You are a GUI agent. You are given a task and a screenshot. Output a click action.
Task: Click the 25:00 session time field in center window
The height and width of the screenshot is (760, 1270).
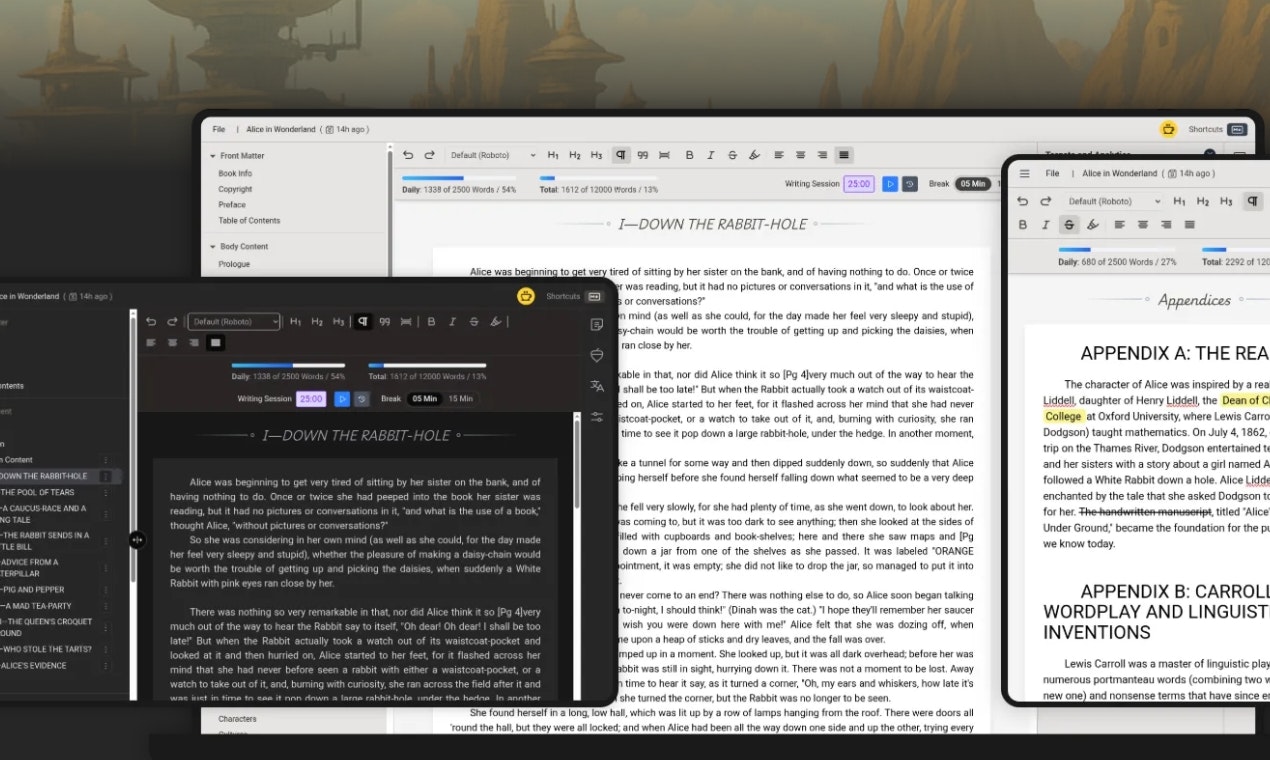coord(859,184)
